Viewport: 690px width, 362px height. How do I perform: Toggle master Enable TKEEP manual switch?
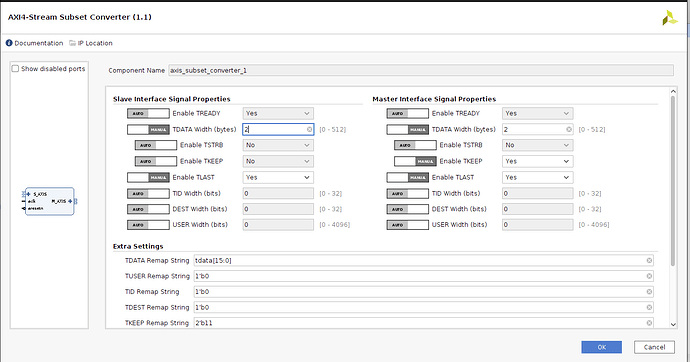pyautogui.click(x=415, y=161)
